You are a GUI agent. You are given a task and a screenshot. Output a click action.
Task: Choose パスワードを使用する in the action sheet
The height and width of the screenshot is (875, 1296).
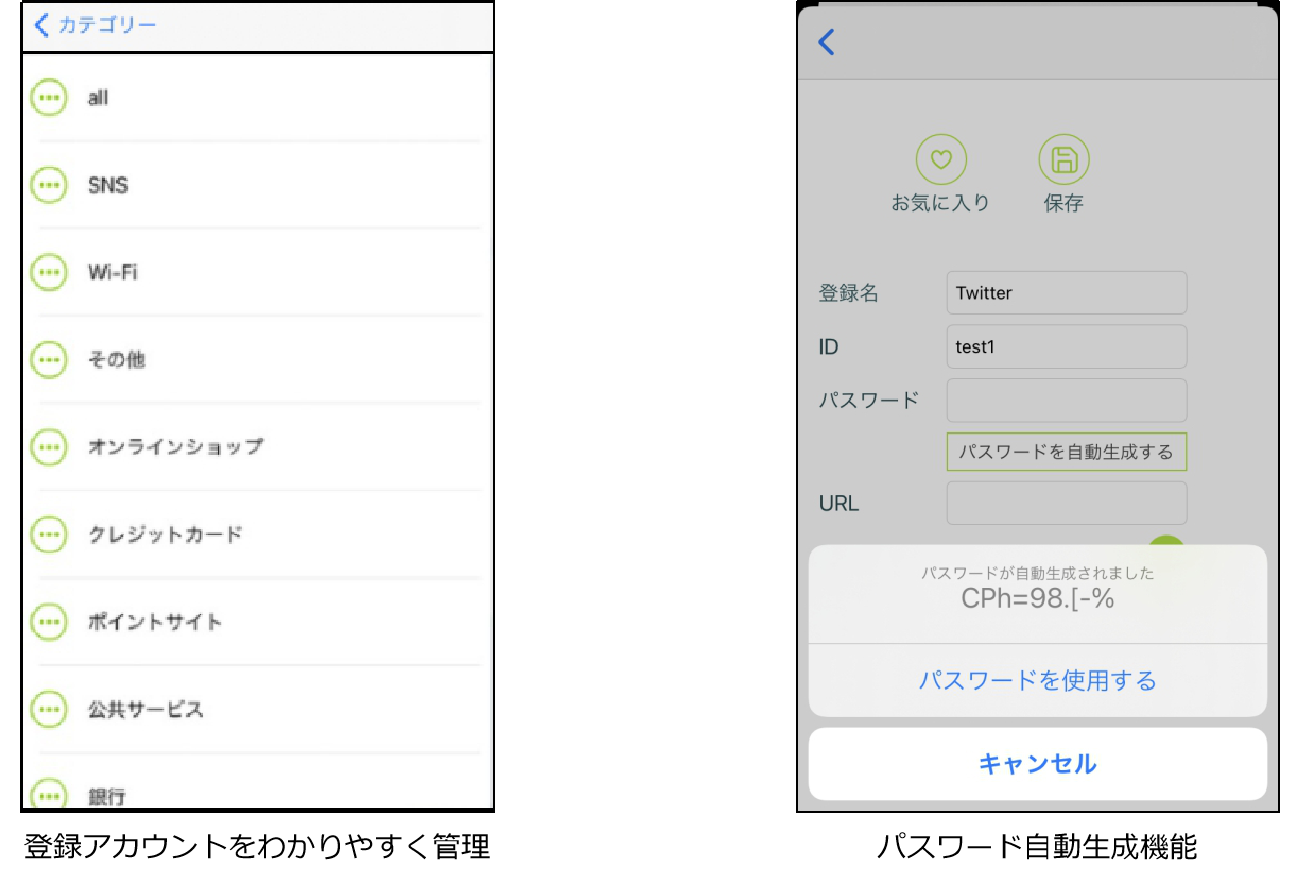[x=1038, y=681]
